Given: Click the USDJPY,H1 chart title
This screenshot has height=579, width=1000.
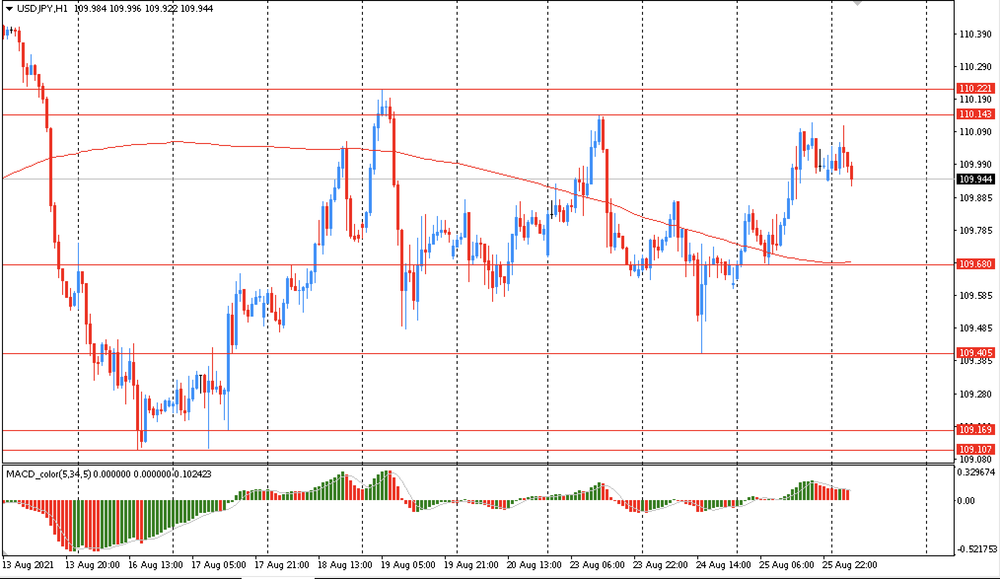Looking at the screenshot, I should 42,9.
